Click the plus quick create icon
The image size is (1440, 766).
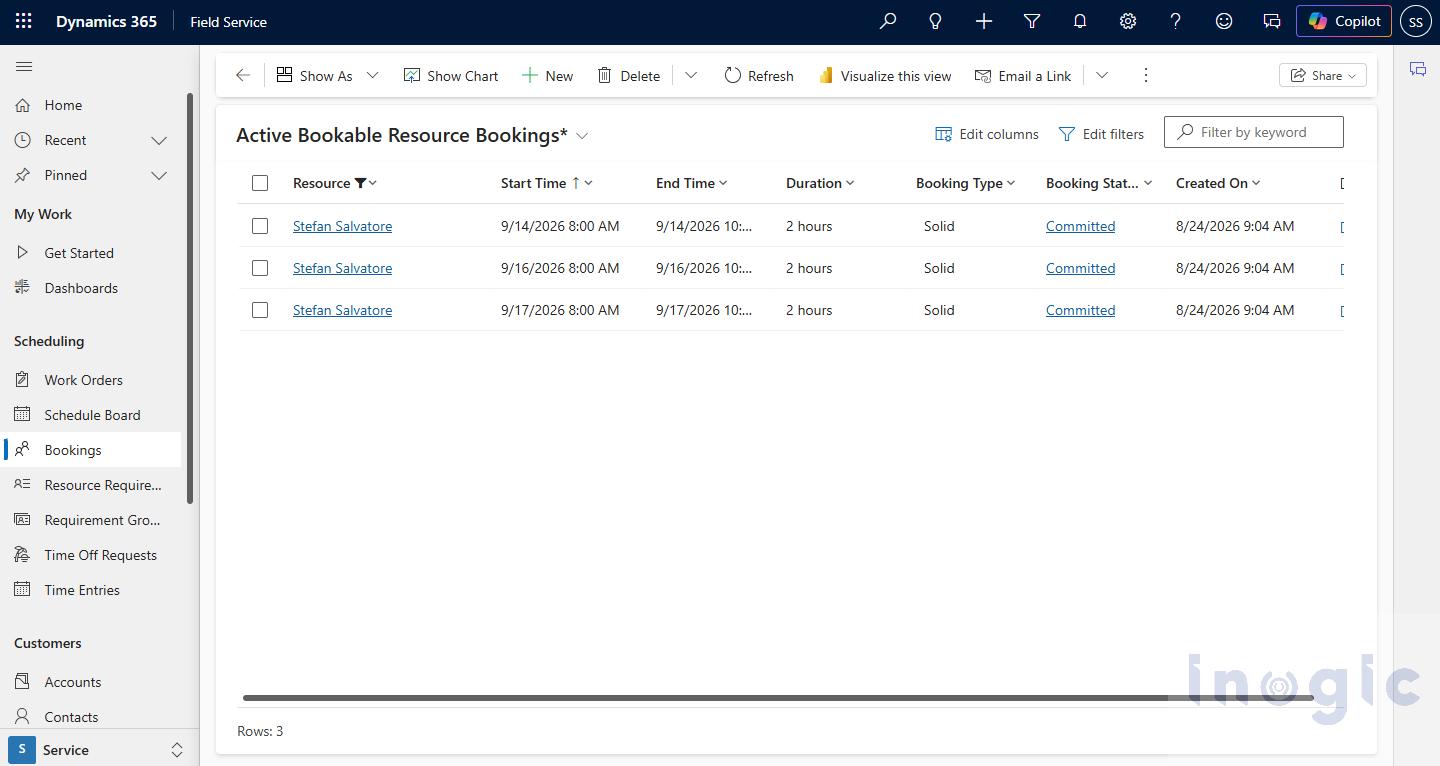tap(983, 21)
